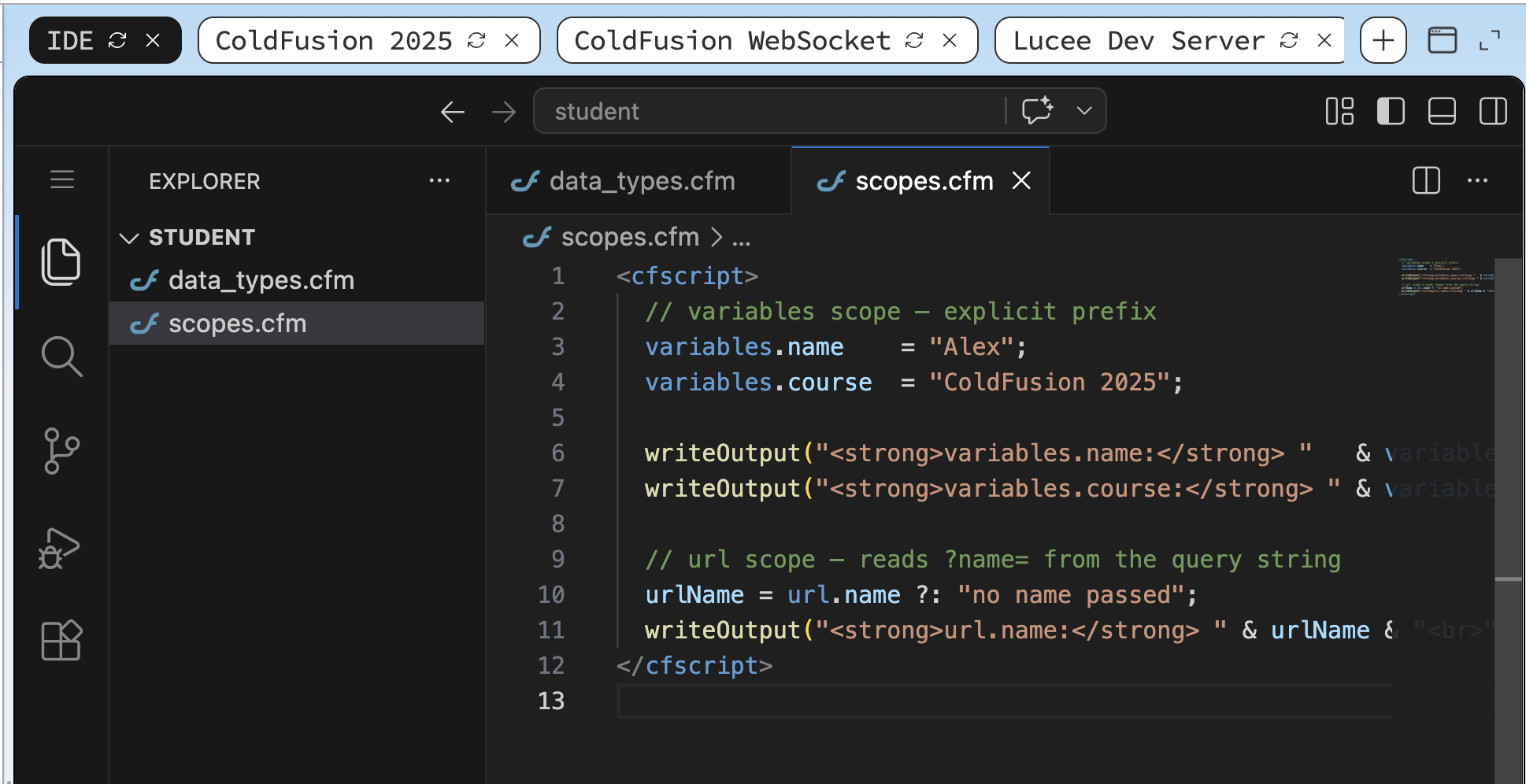Open the Extensions view

pos(61,640)
